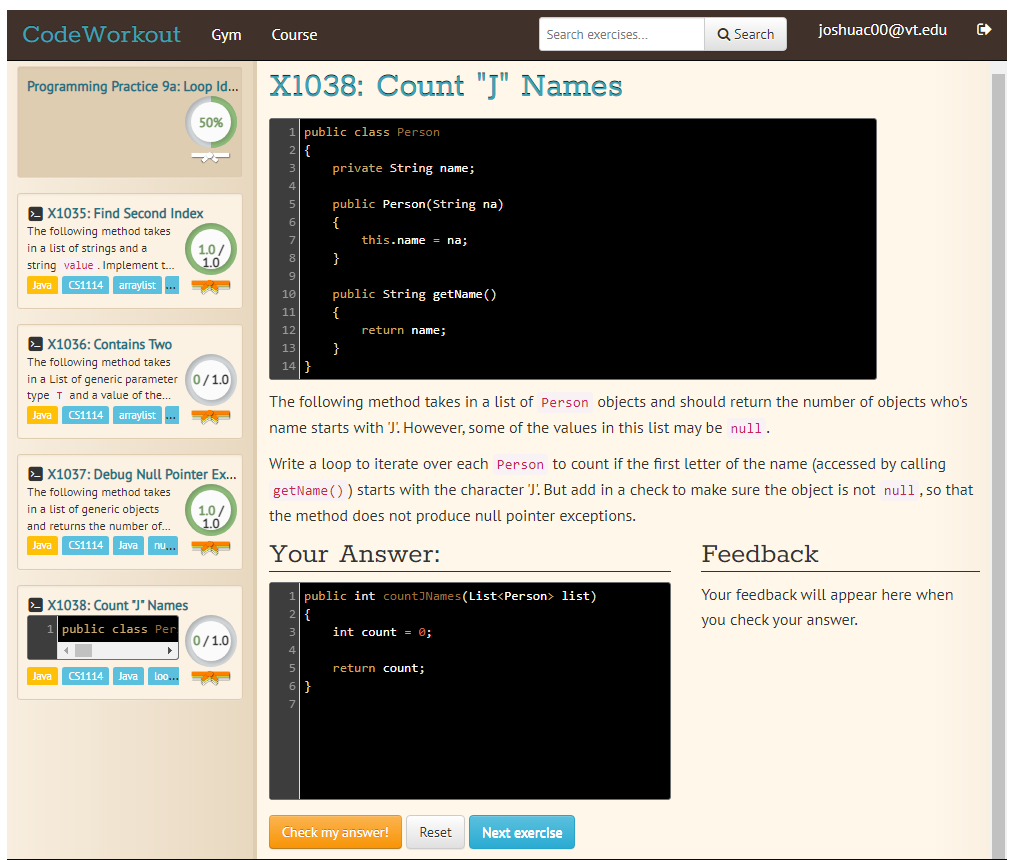This screenshot has height=860, width=1014.
Task: Click the logout icon in the top bar
Action: click(984, 30)
